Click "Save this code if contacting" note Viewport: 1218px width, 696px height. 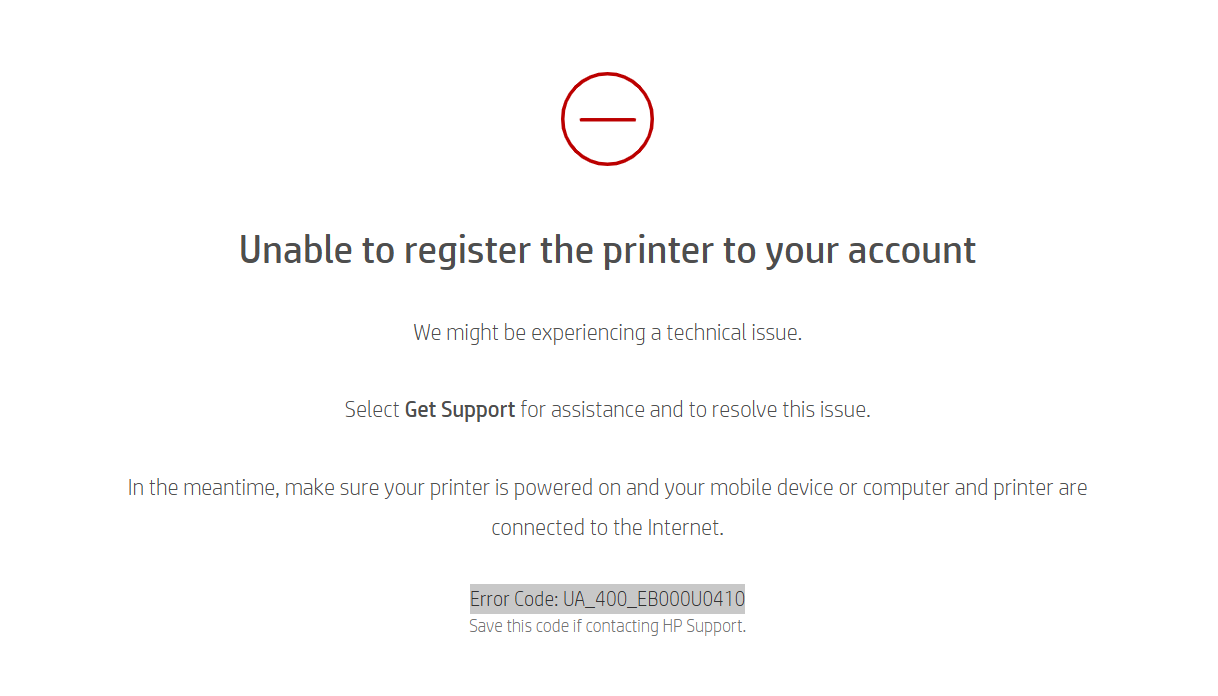click(x=564, y=627)
